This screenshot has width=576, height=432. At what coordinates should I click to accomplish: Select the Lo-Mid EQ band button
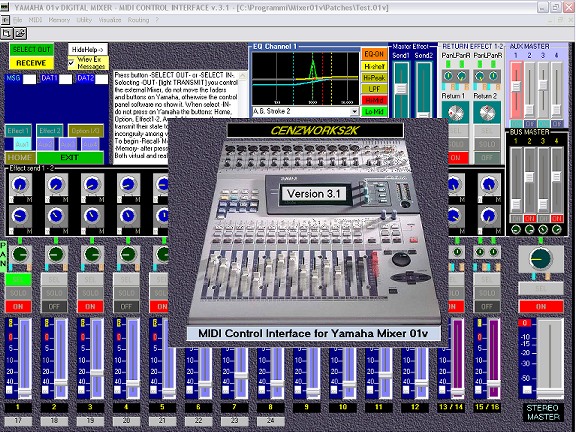click(x=374, y=111)
